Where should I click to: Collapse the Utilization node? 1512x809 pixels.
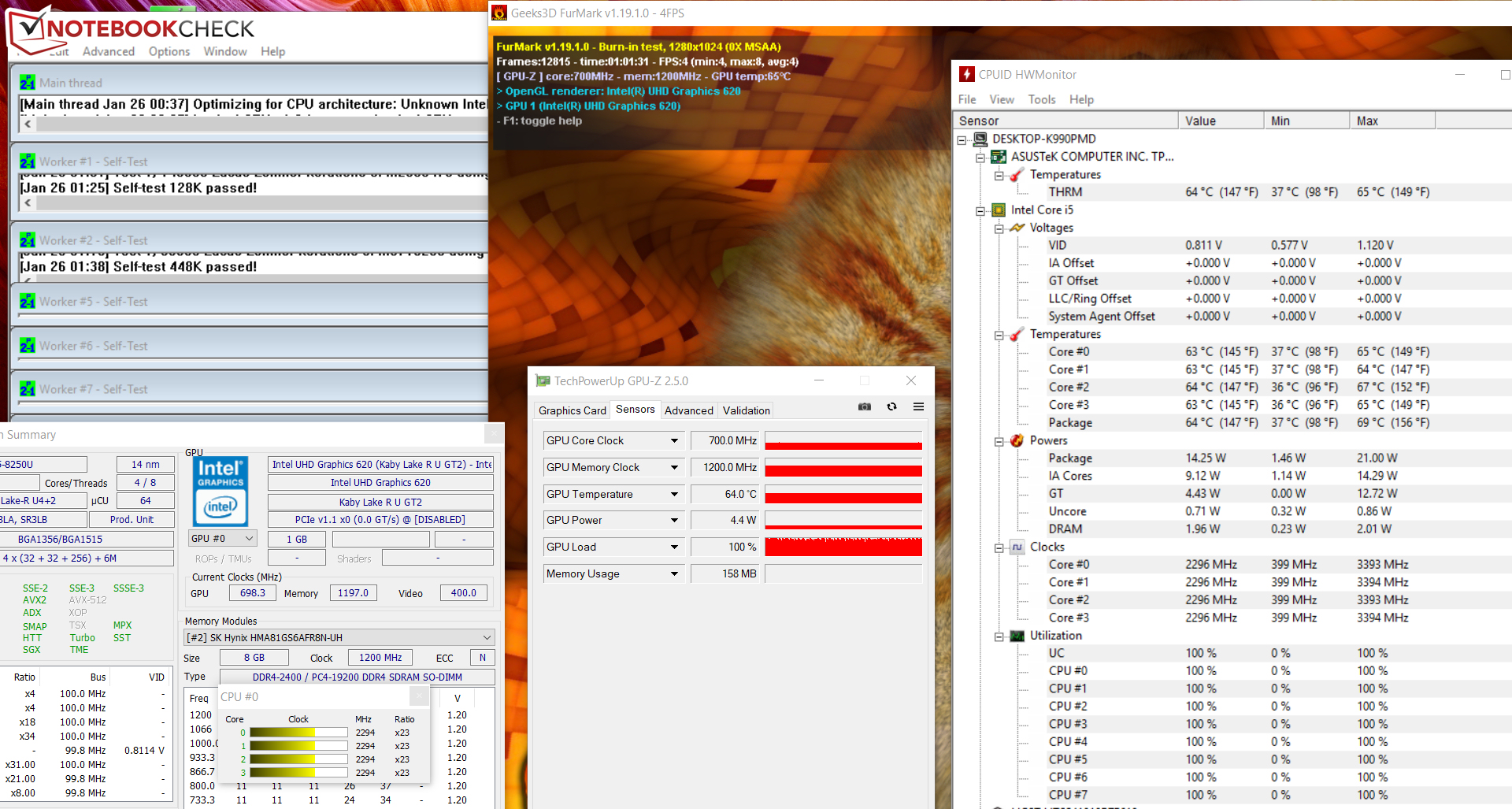pos(999,636)
